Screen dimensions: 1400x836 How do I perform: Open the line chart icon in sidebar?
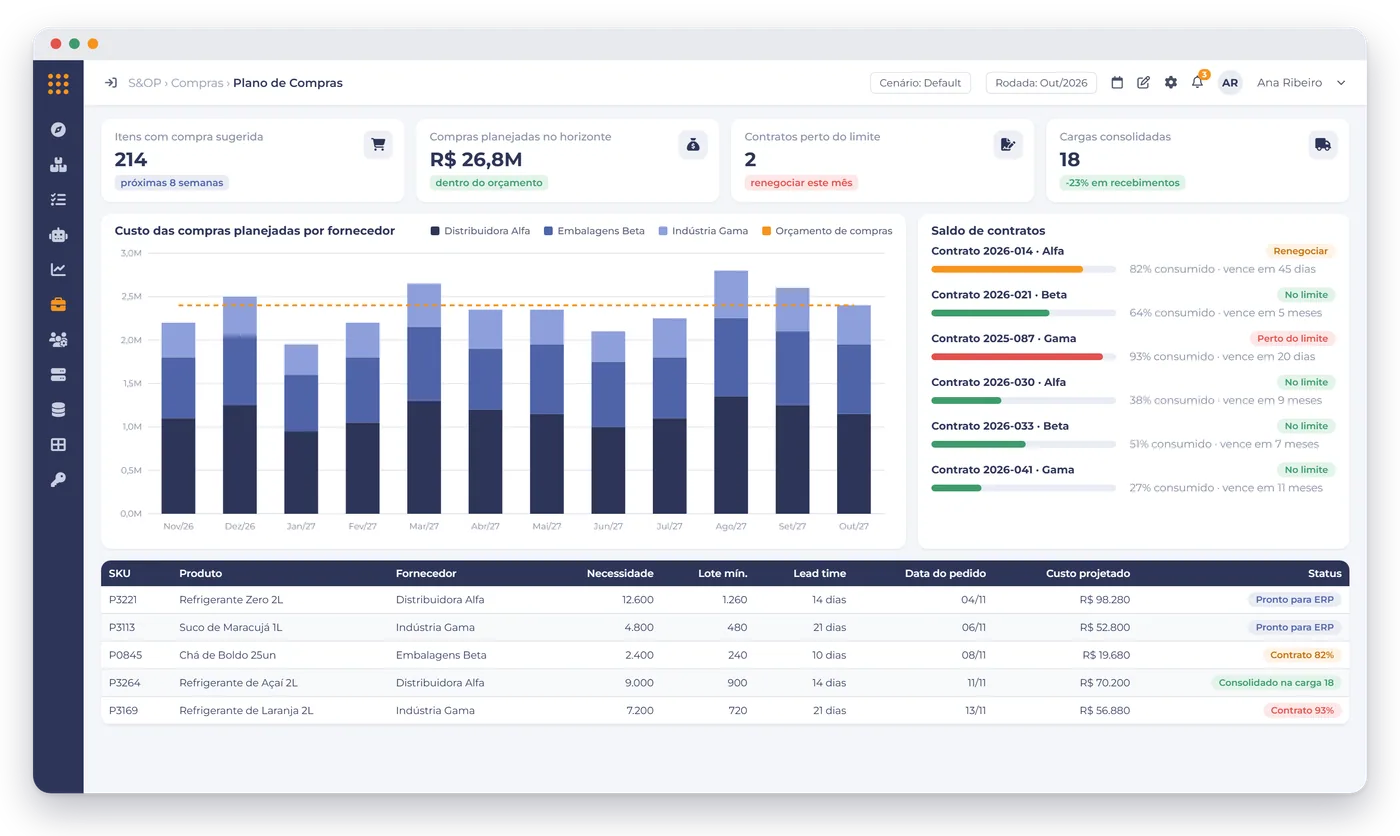coord(58,270)
